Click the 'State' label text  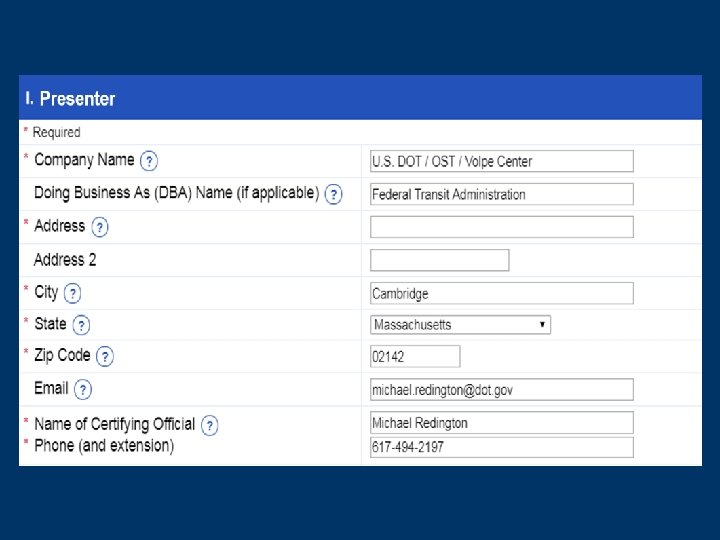click(x=51, y=324)
